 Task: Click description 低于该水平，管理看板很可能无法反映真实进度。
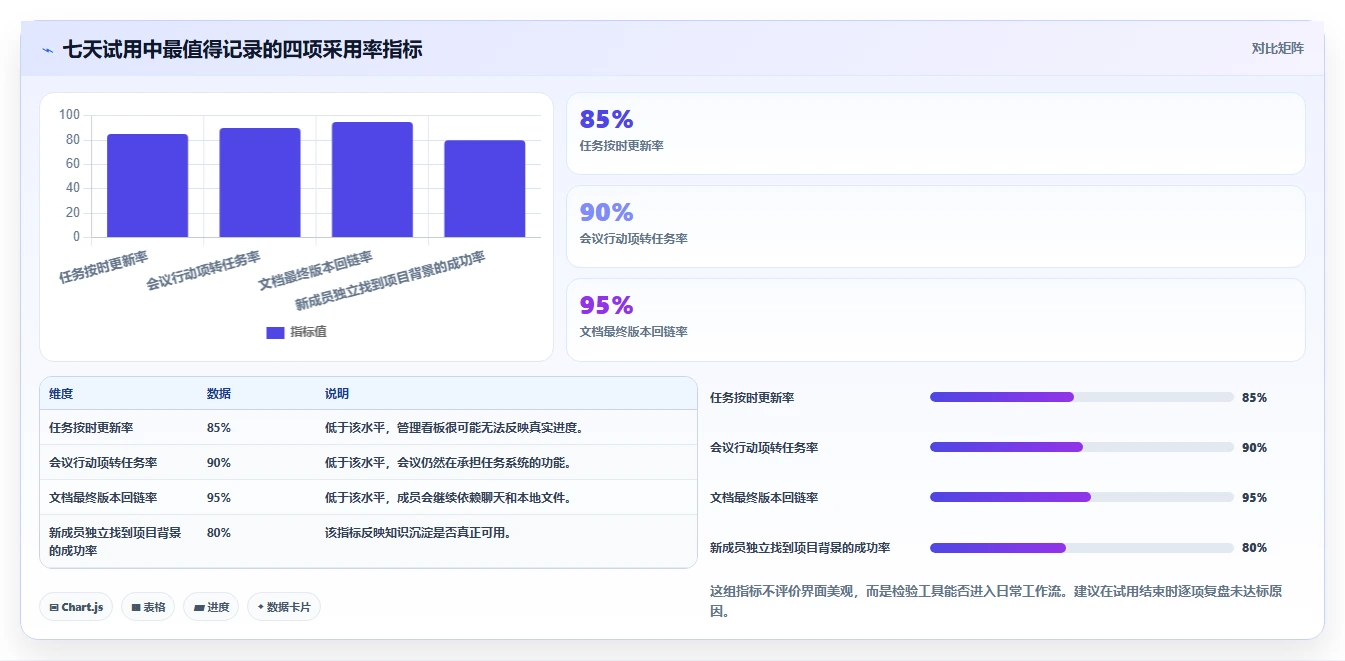coord(454,428)
